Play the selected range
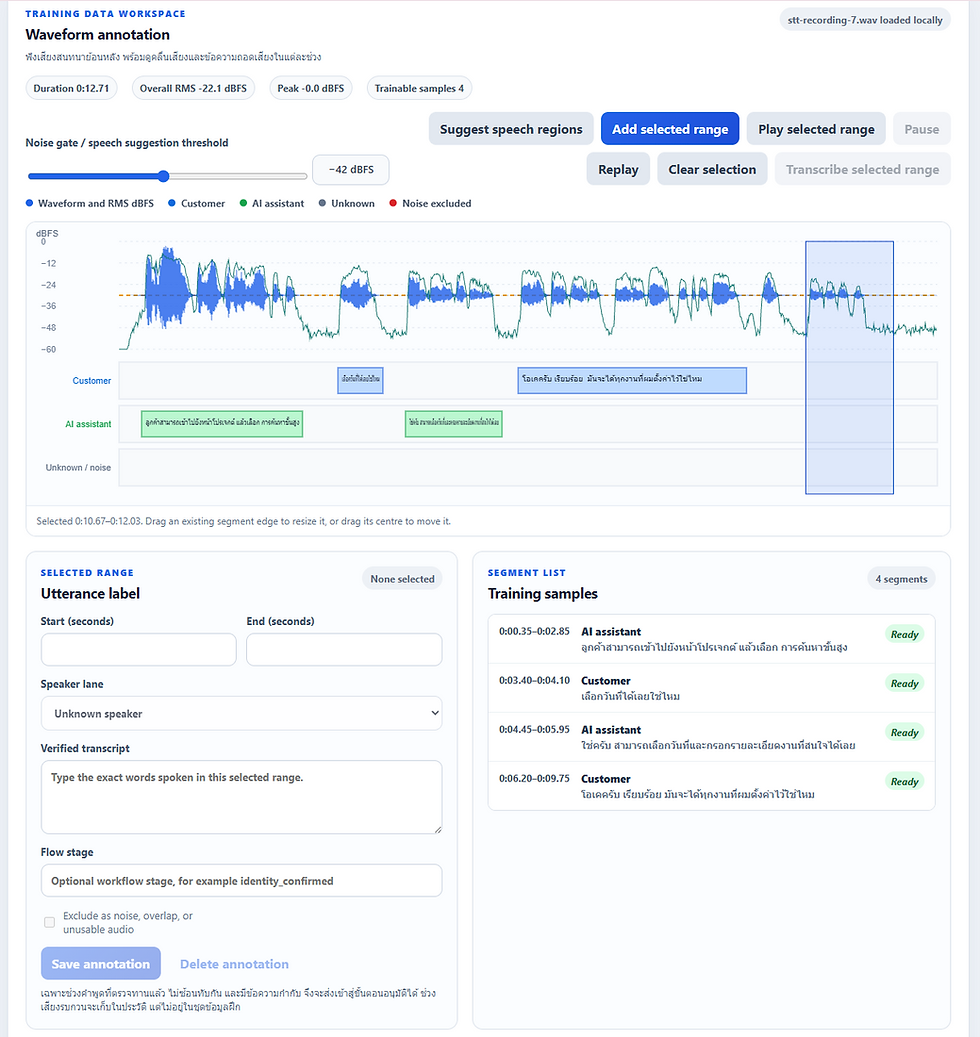 click(x=816, y=129)
